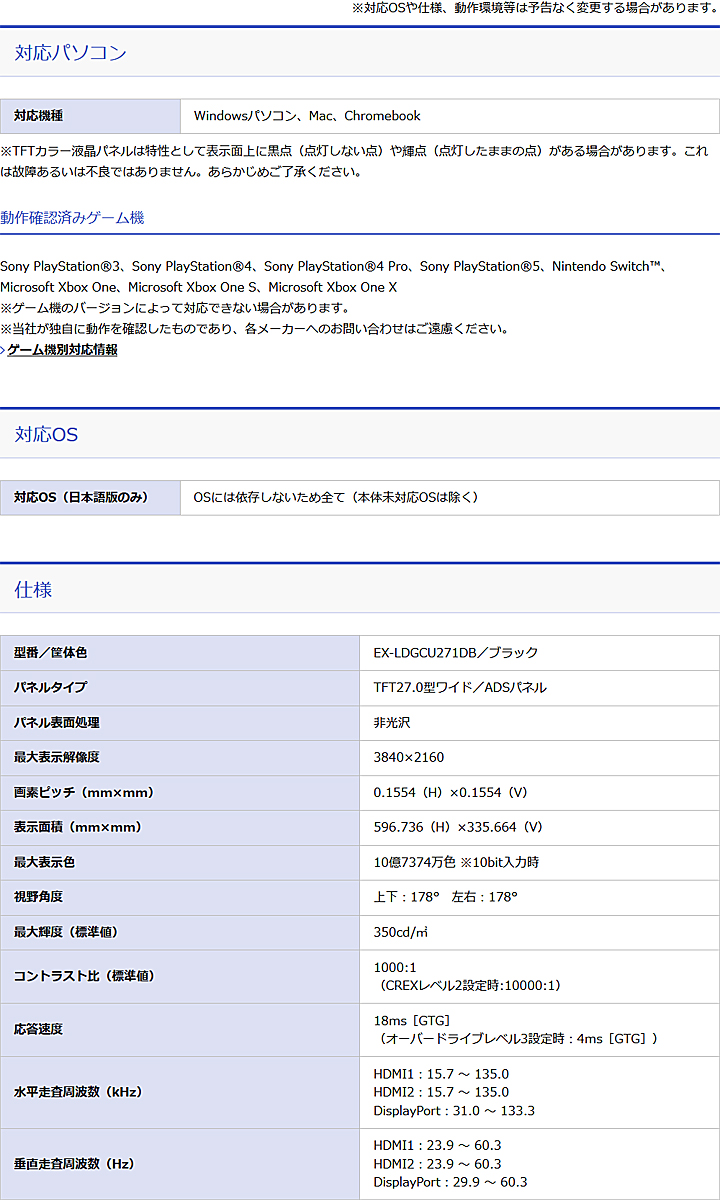Click the パネルタイプ row label
The width and height of the screenshot is (720, 1200).
coord(180,688)
